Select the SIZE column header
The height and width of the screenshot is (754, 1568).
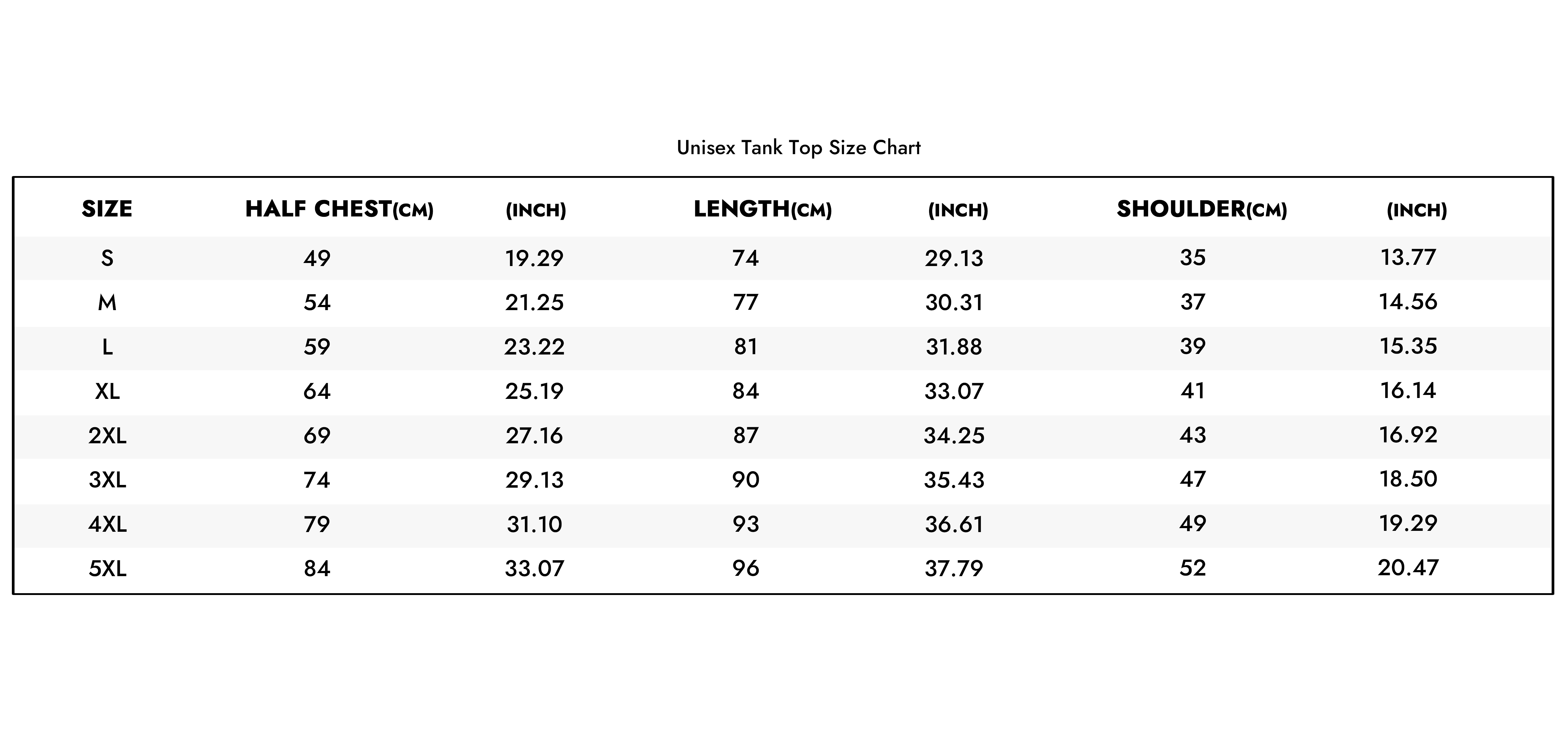pyautogui.click(x=107, y=209)
